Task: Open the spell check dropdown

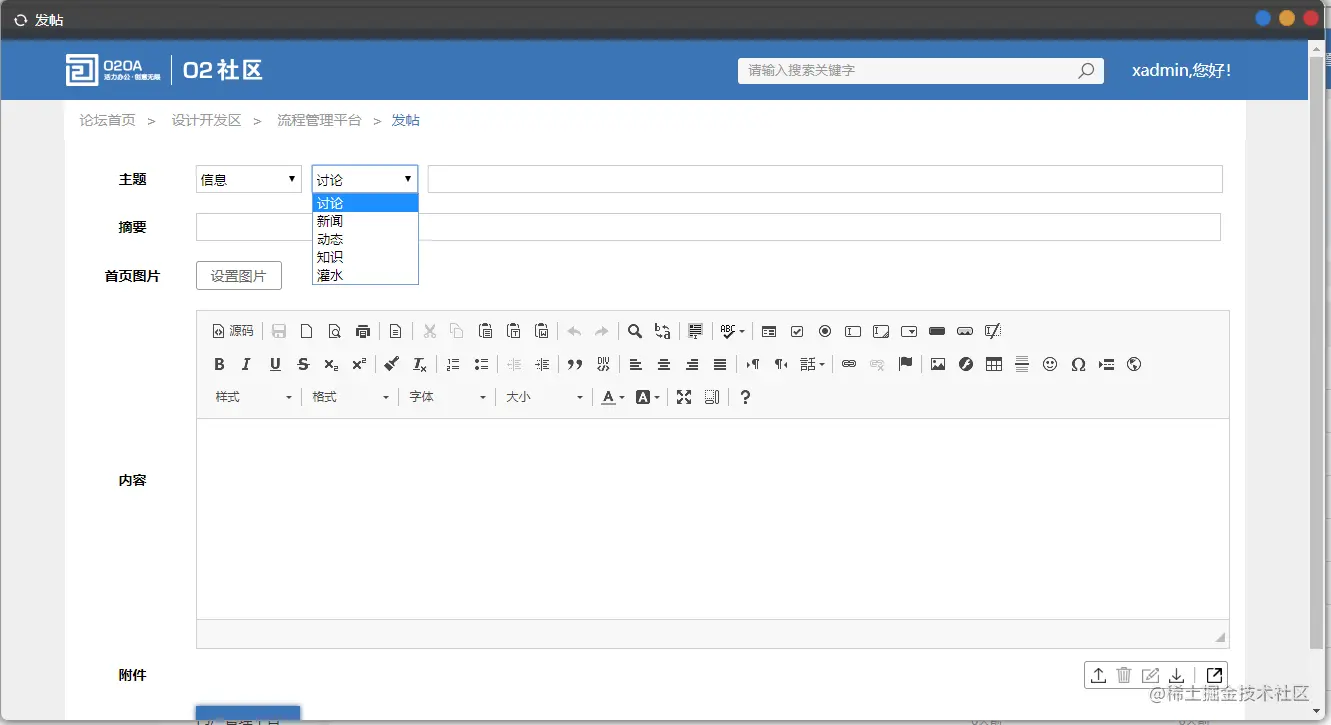Action: click(x=732, y=331)
